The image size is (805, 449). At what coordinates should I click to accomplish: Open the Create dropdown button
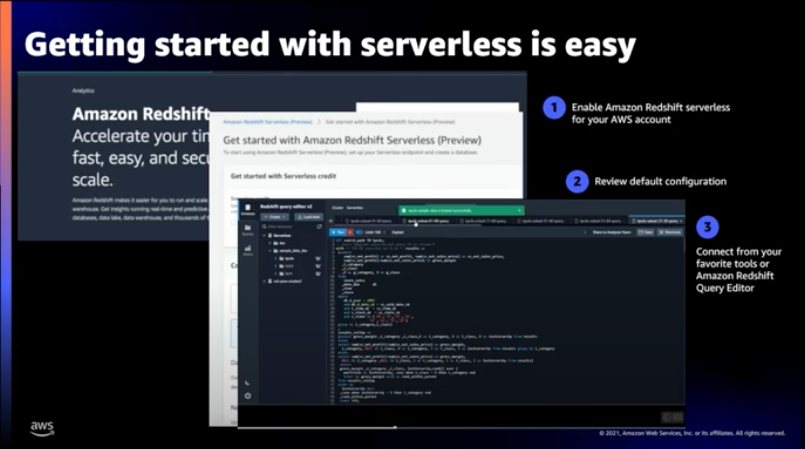(275, 217)
